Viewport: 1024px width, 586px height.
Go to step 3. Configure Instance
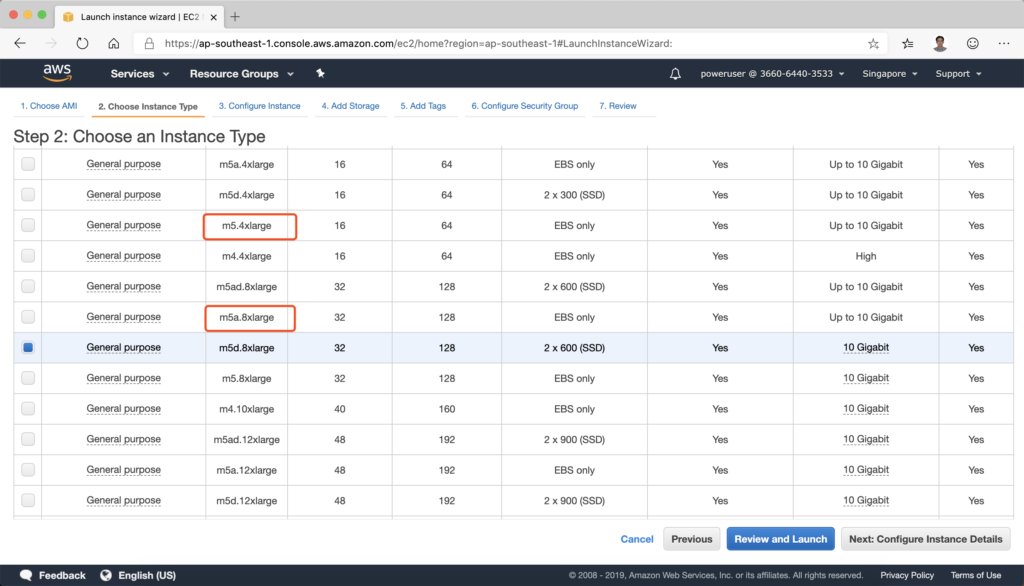coord(259,106)
